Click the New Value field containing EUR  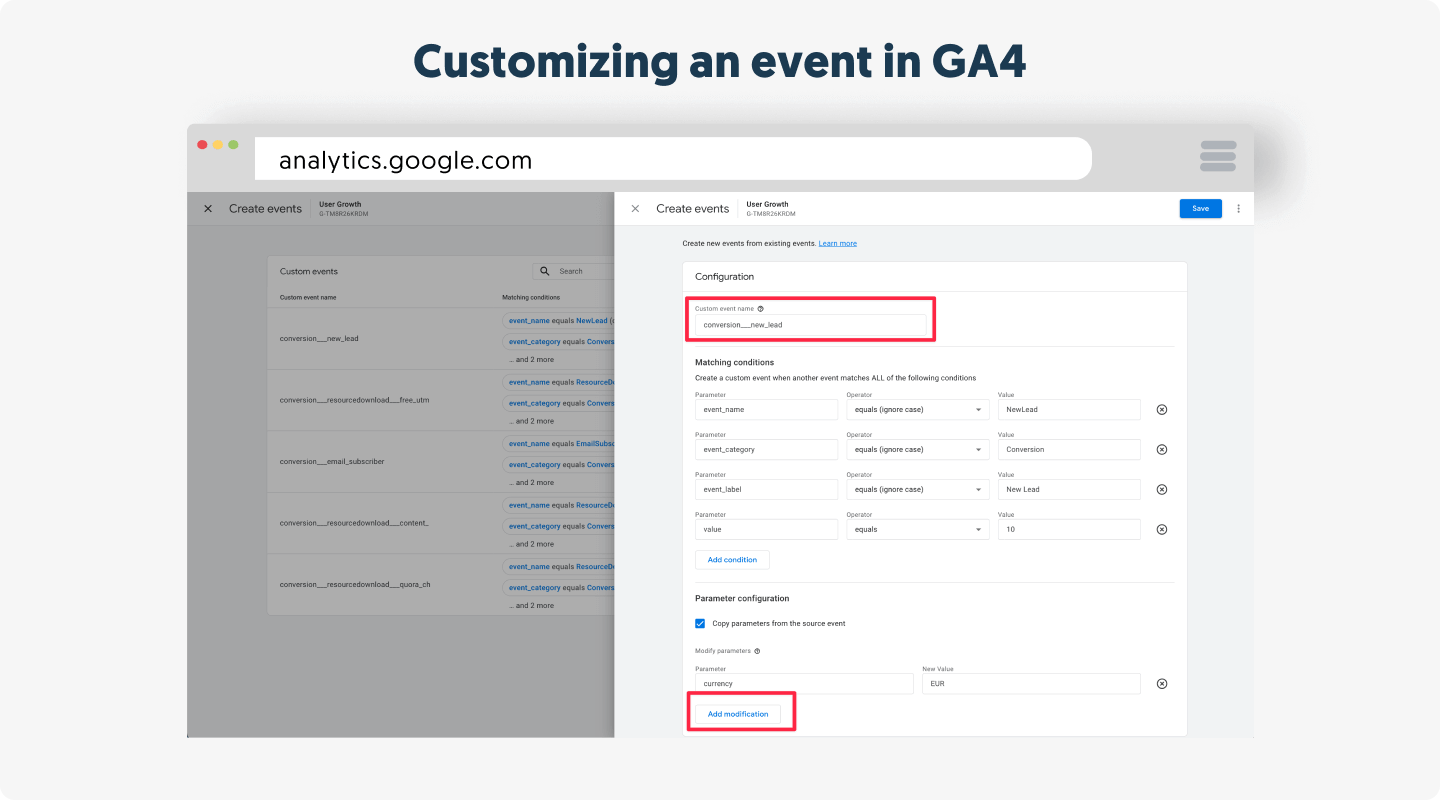(1030, 684)
